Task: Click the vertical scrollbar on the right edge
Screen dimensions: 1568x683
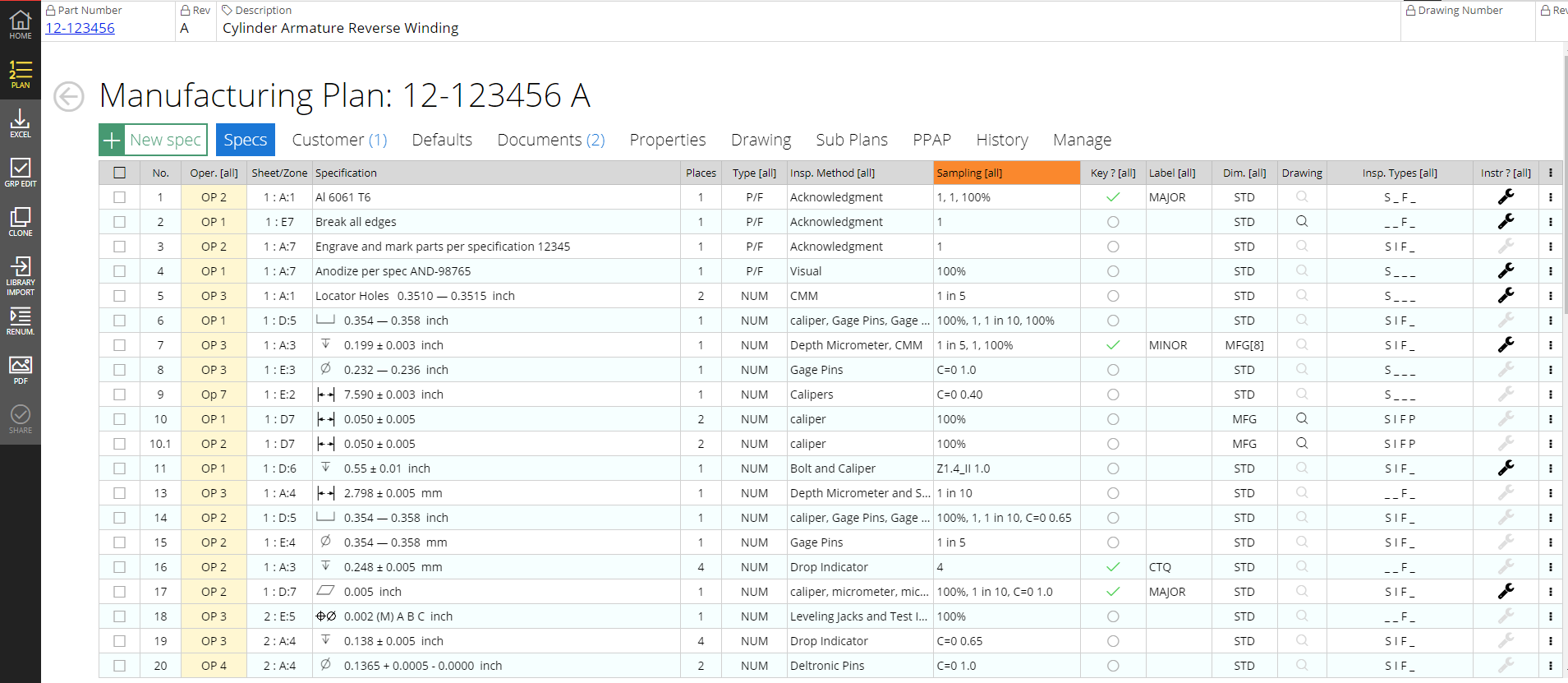Action: [x=1564, y=181]
